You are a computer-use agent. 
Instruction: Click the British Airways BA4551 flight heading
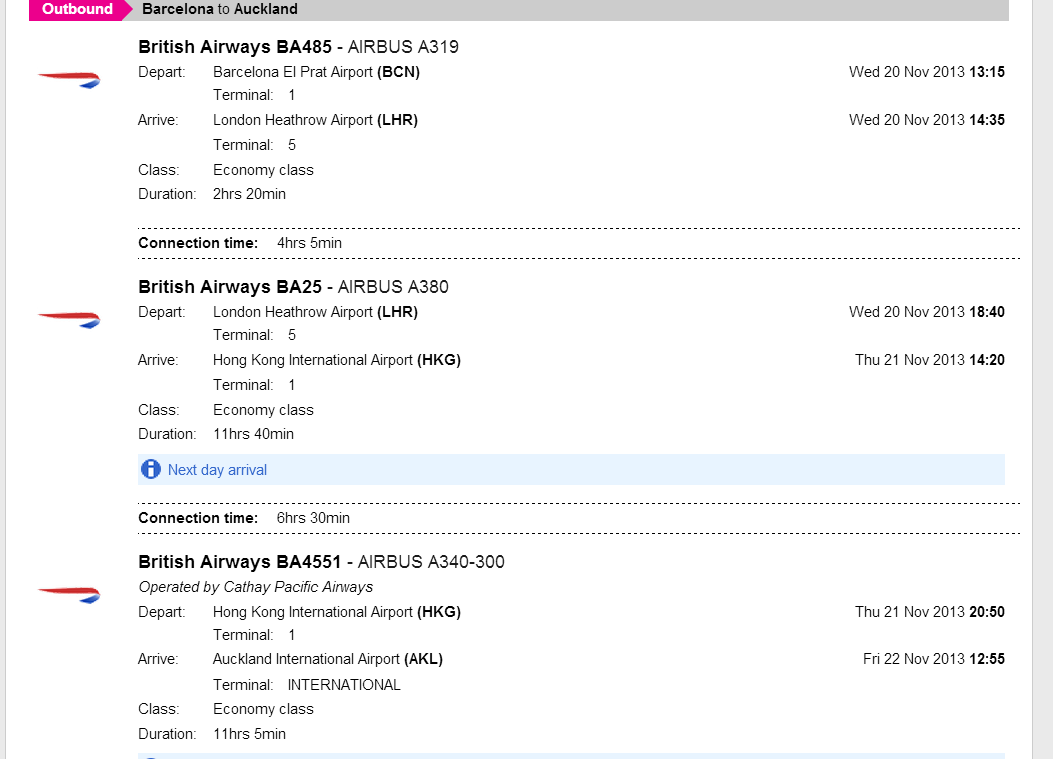pos(321,562)
